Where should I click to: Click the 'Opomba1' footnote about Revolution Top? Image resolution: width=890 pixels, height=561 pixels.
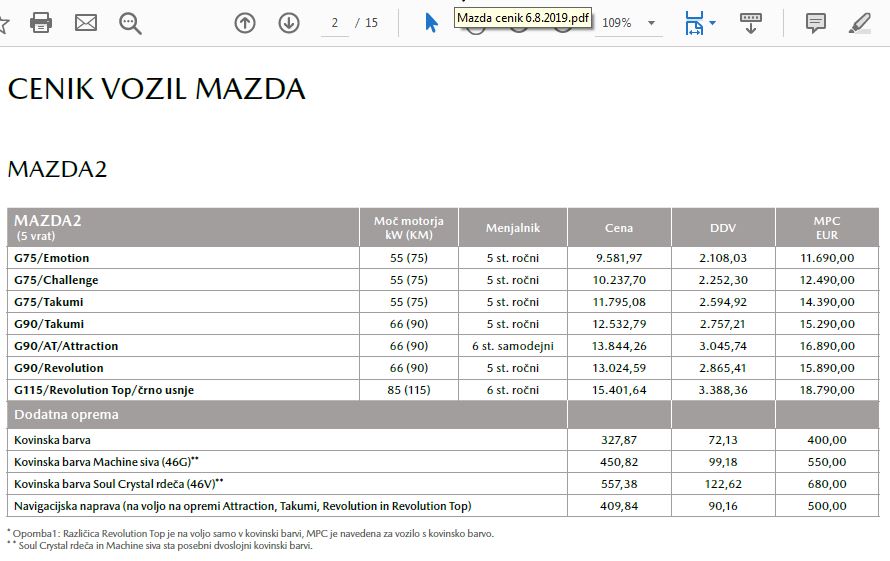pos(250,534)
